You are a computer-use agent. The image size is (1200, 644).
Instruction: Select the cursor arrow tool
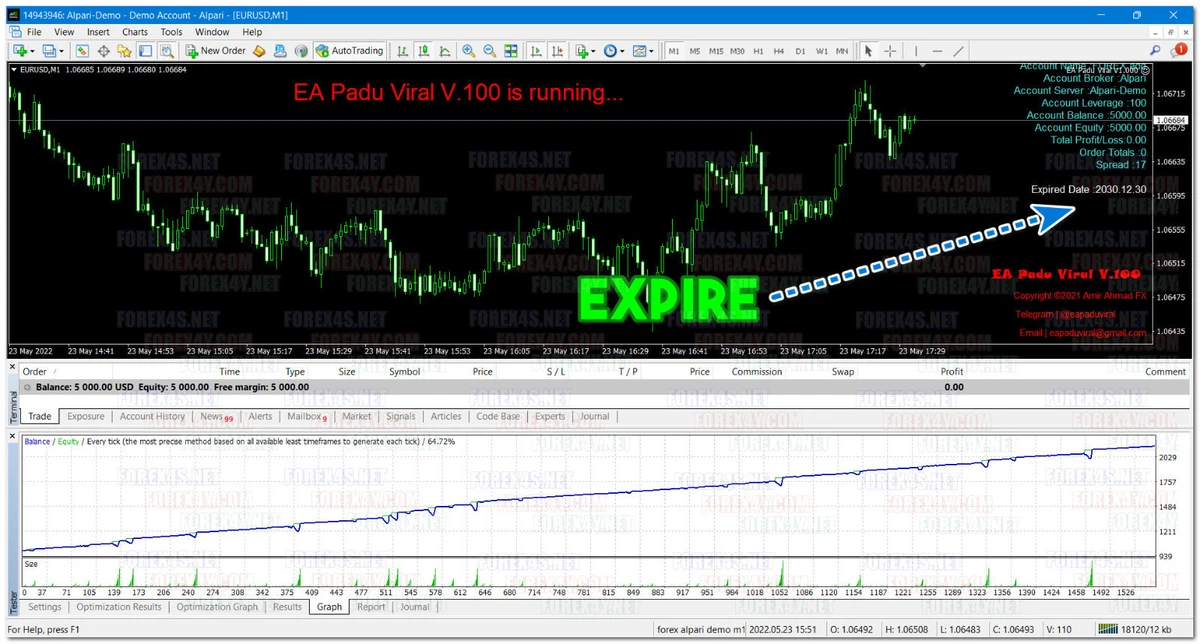click(868, 51)
